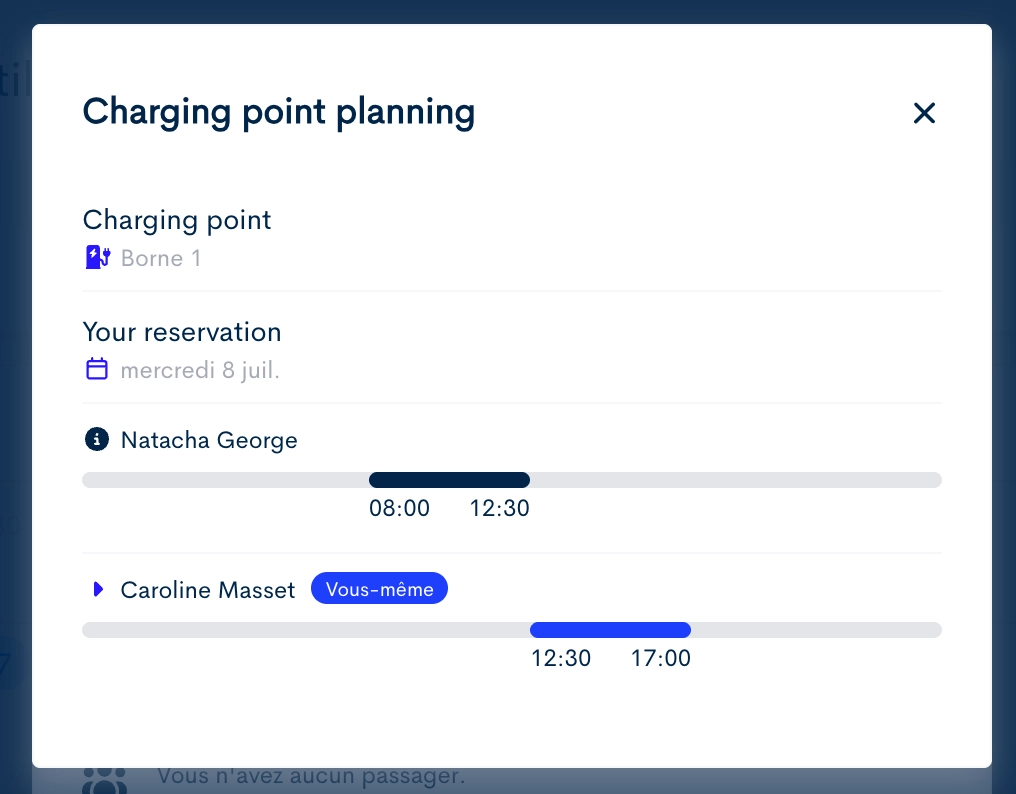
Task: Click the Vous-même badge
Action: coord(379,589)
